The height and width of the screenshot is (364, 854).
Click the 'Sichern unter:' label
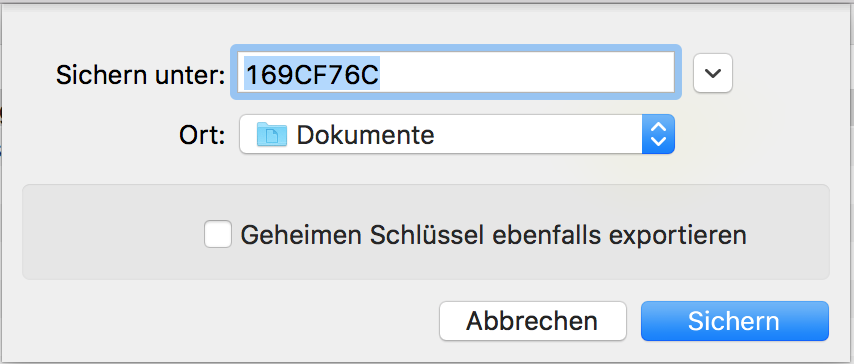[x=141, y=74]
